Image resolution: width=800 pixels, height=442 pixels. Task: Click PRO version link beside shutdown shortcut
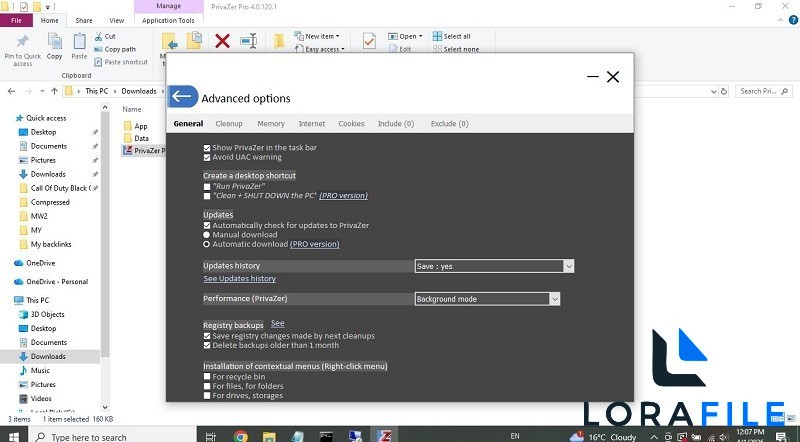coord(343,196)
